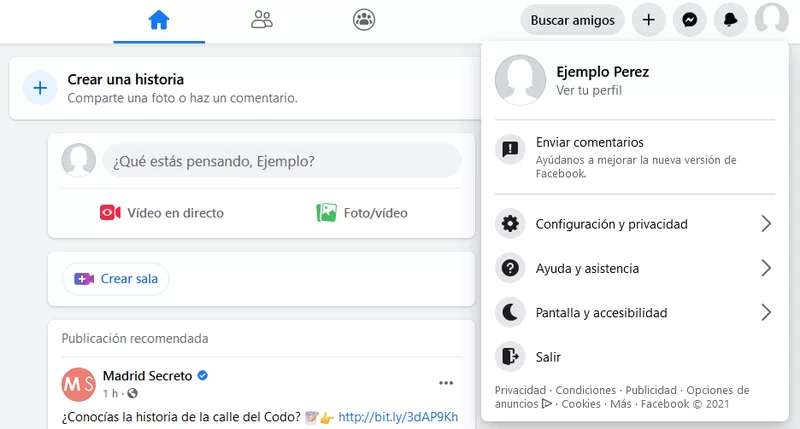800x429 pixels.
Task: Open Publicidad footer link
Action: click(651, 390)
